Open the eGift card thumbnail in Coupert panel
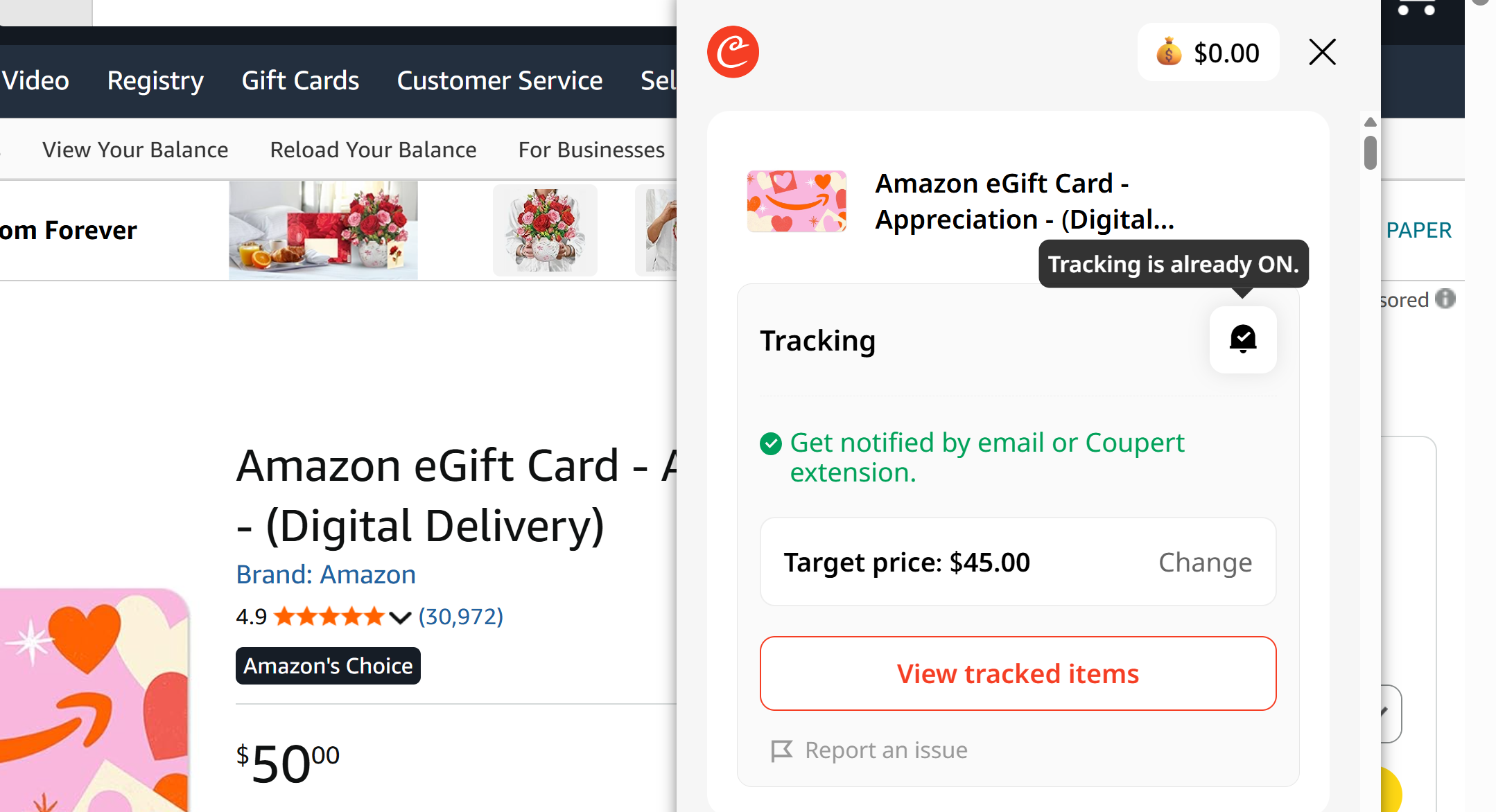1496x812 pixels. coord(797,202)
